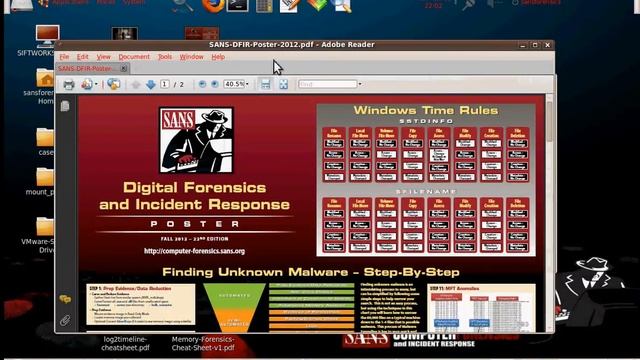Minimize the Adobe Reader window
640x360 pixels.
[x=523, y=45]
